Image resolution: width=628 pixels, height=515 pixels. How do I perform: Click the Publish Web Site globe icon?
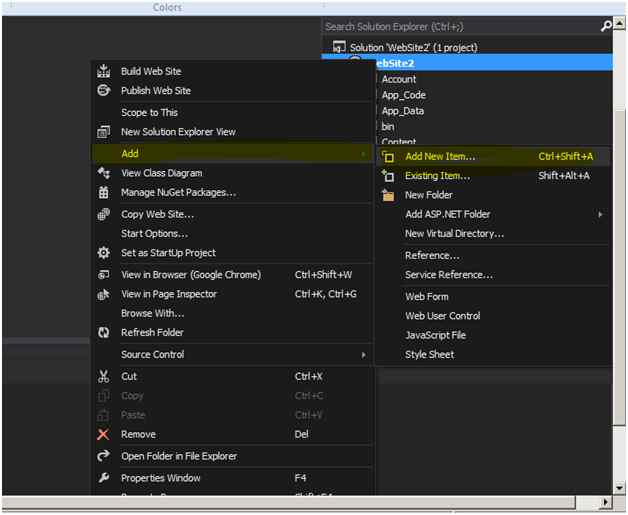pos(102,91)
